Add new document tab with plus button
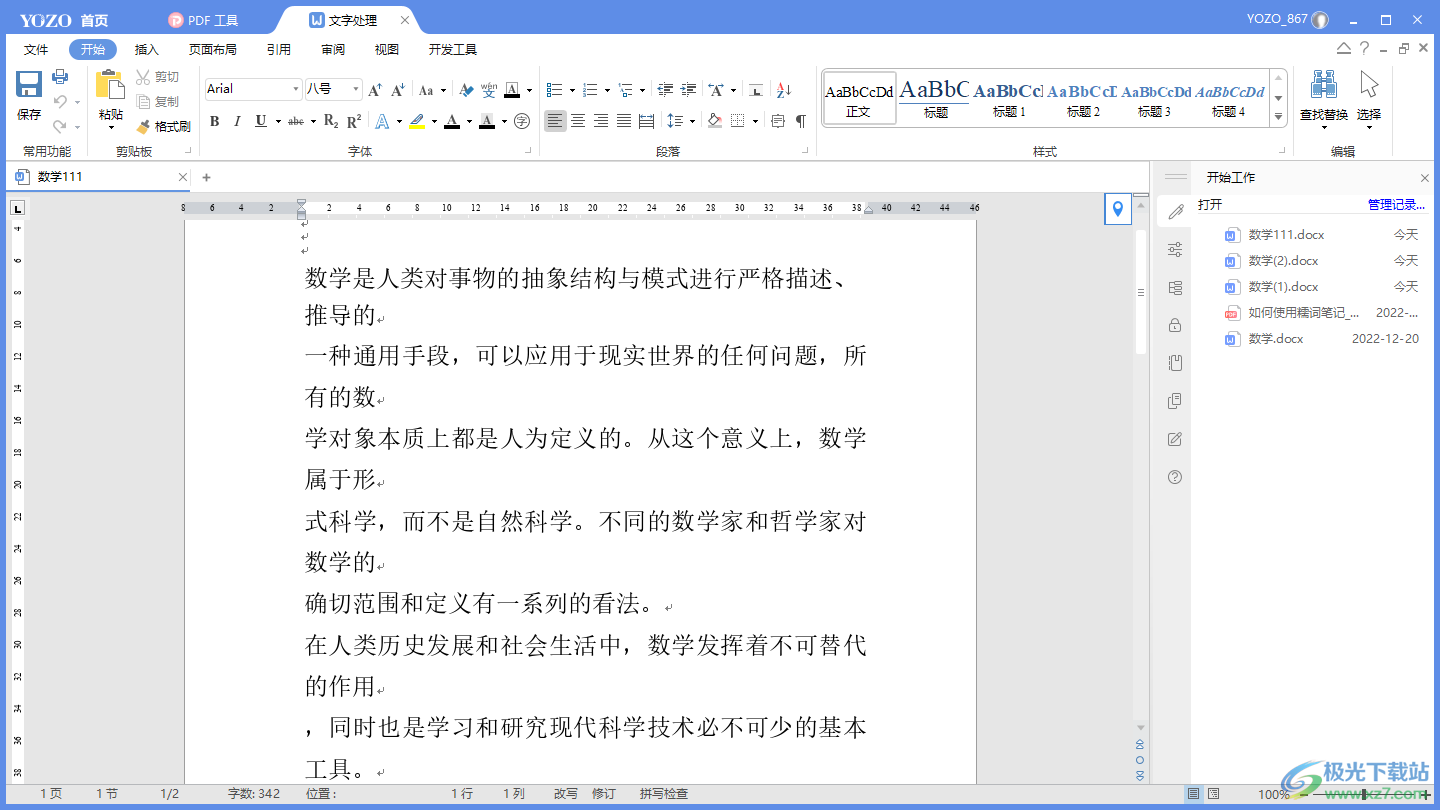This screenshot has width=1440, height=810. pos(207,177)
